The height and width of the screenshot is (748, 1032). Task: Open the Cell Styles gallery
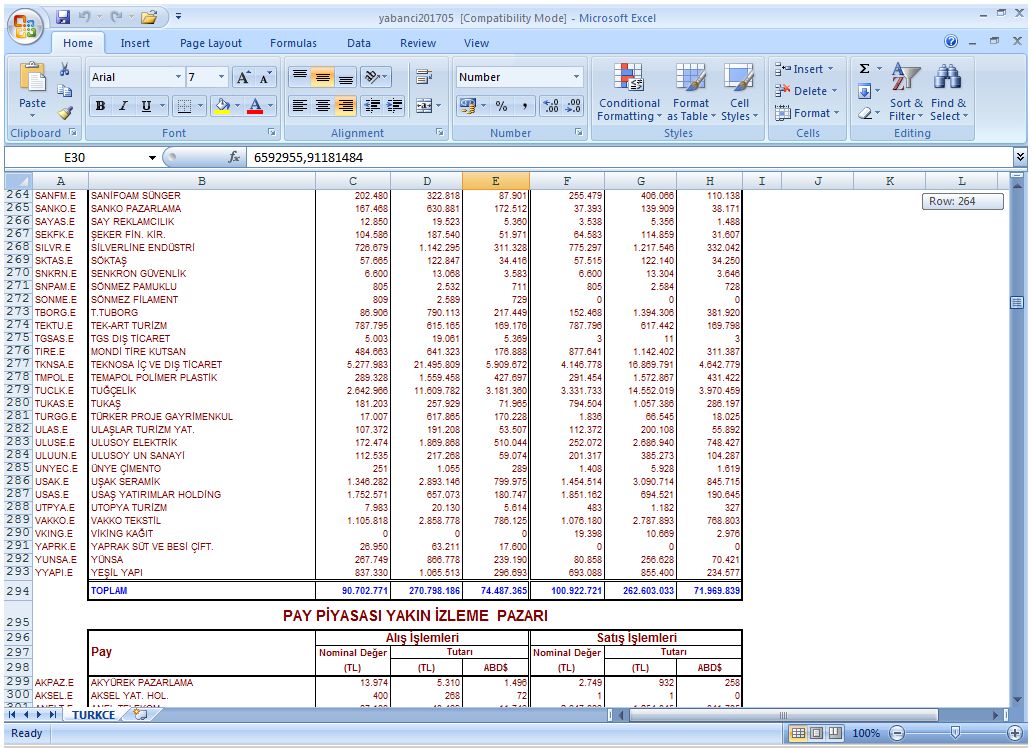[x=739, y=92]
